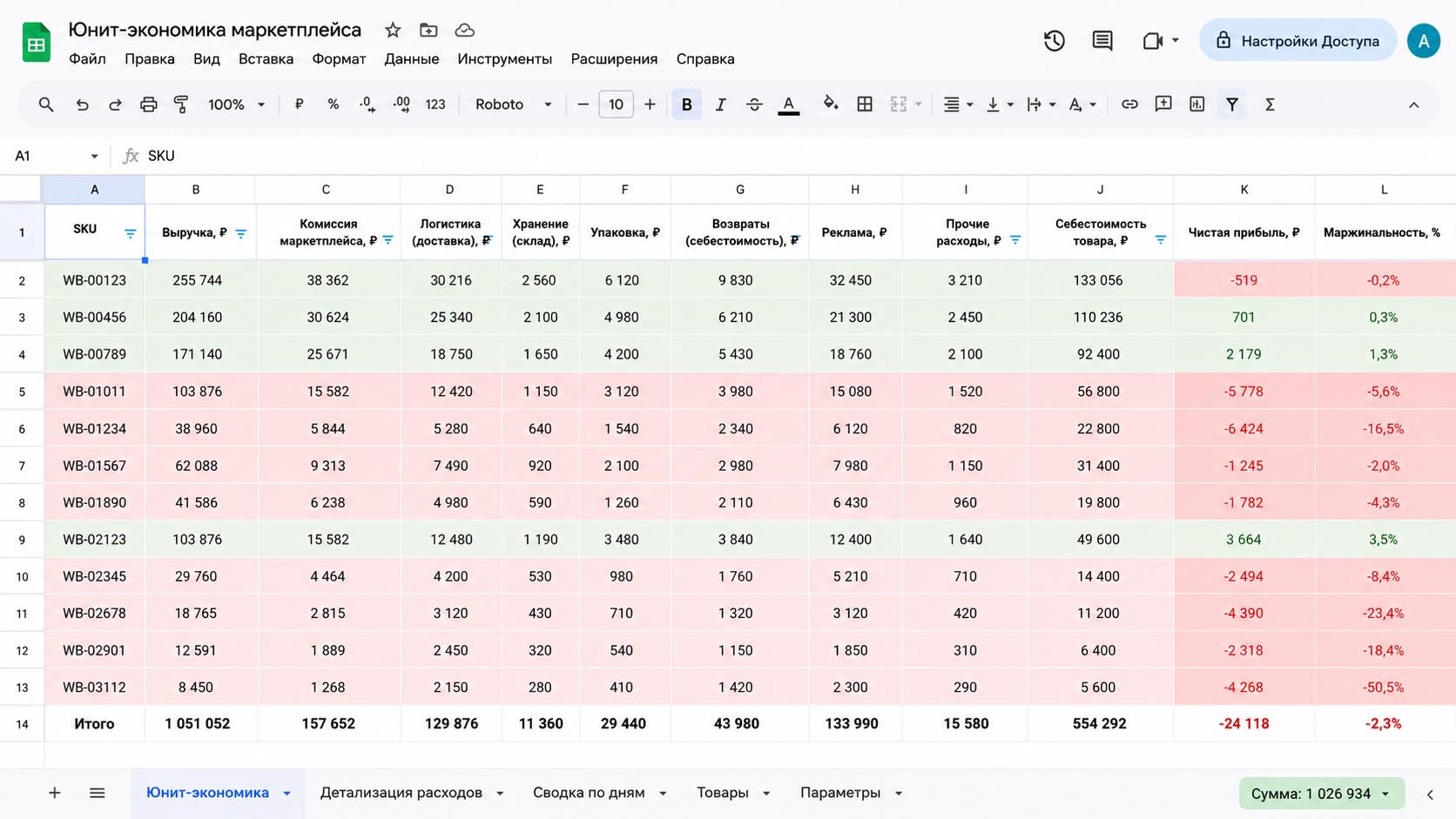Toggle the filter button in toolbar
The height and width of the screenshot is (819, 1456).
click(1232, 104)
